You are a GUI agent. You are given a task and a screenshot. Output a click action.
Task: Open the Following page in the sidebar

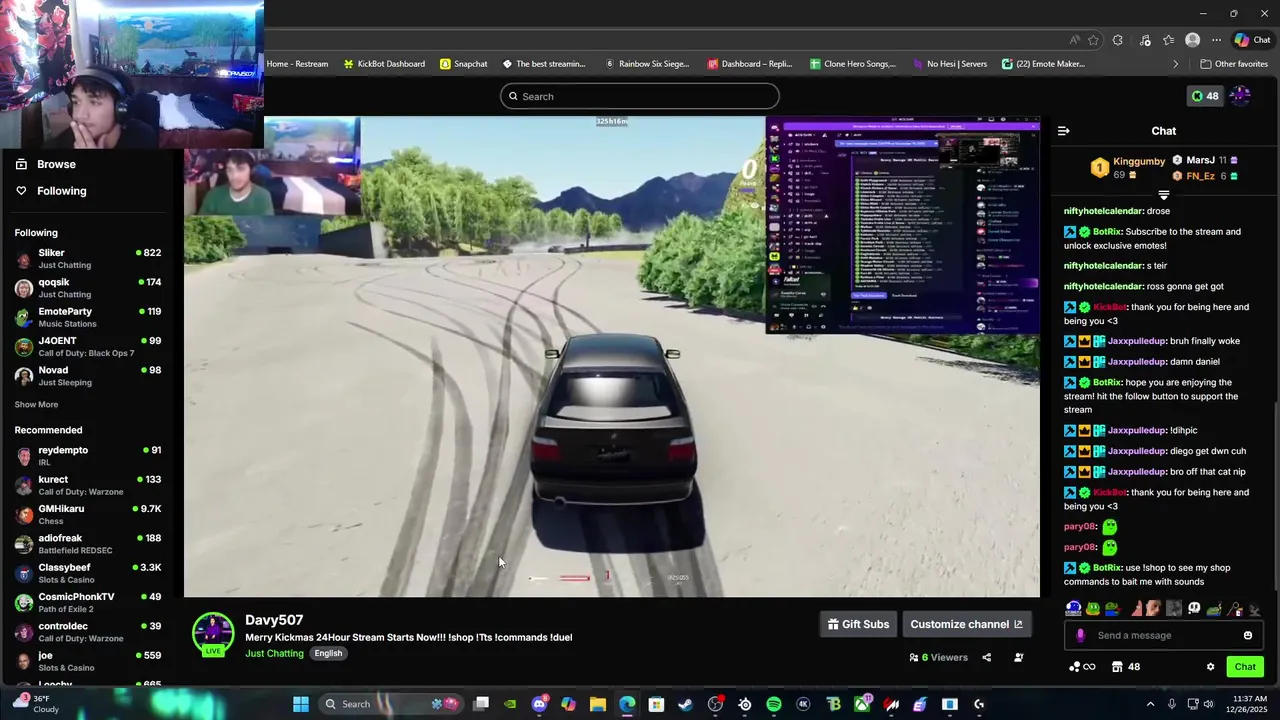(x=51, y=191)
